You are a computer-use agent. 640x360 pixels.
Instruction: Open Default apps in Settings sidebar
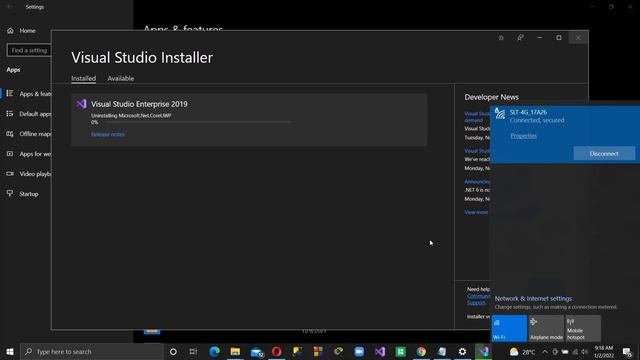click(x=29, y=113)
